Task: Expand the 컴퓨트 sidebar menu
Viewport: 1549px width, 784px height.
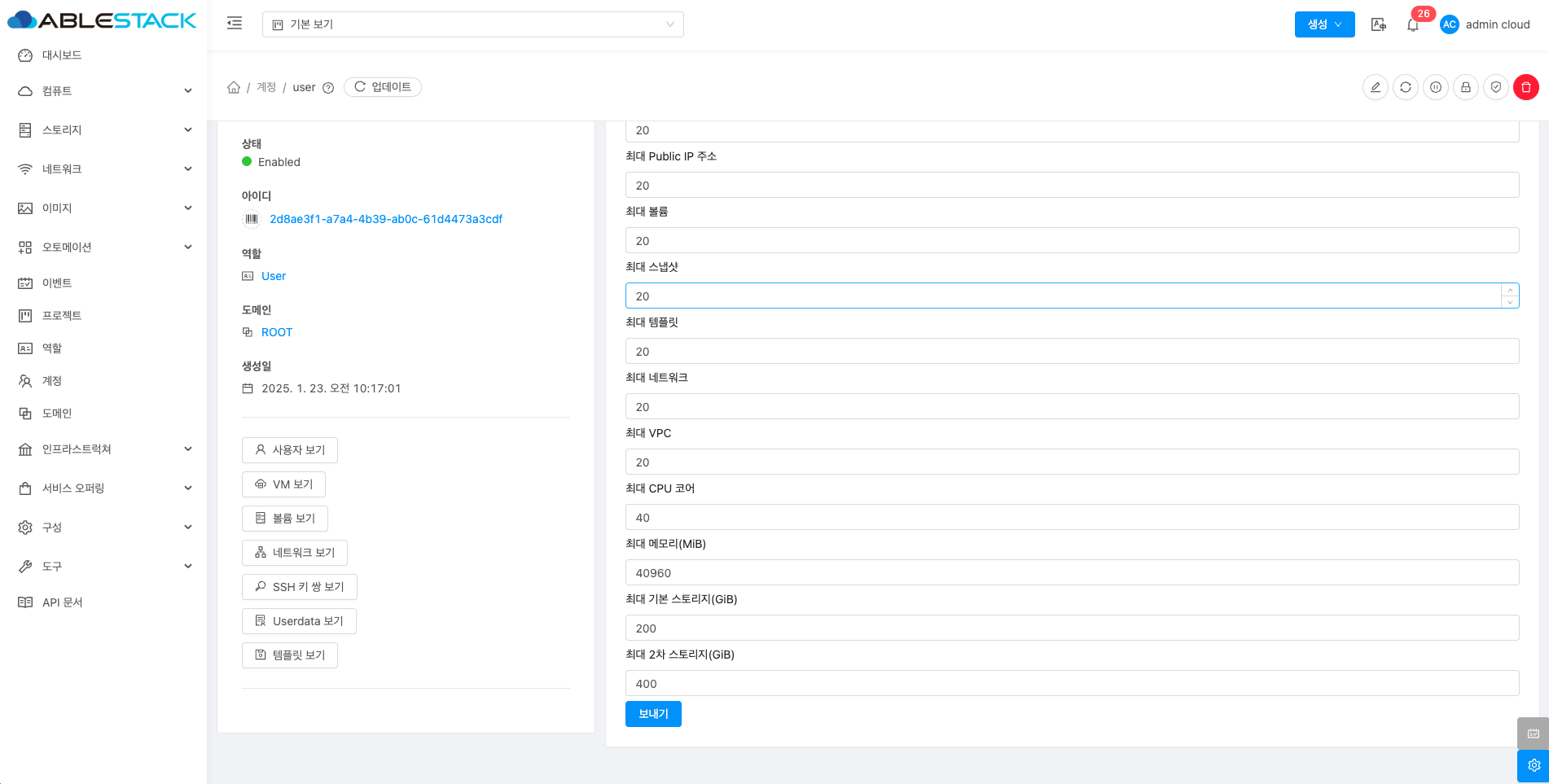Action: coord(104,91)
